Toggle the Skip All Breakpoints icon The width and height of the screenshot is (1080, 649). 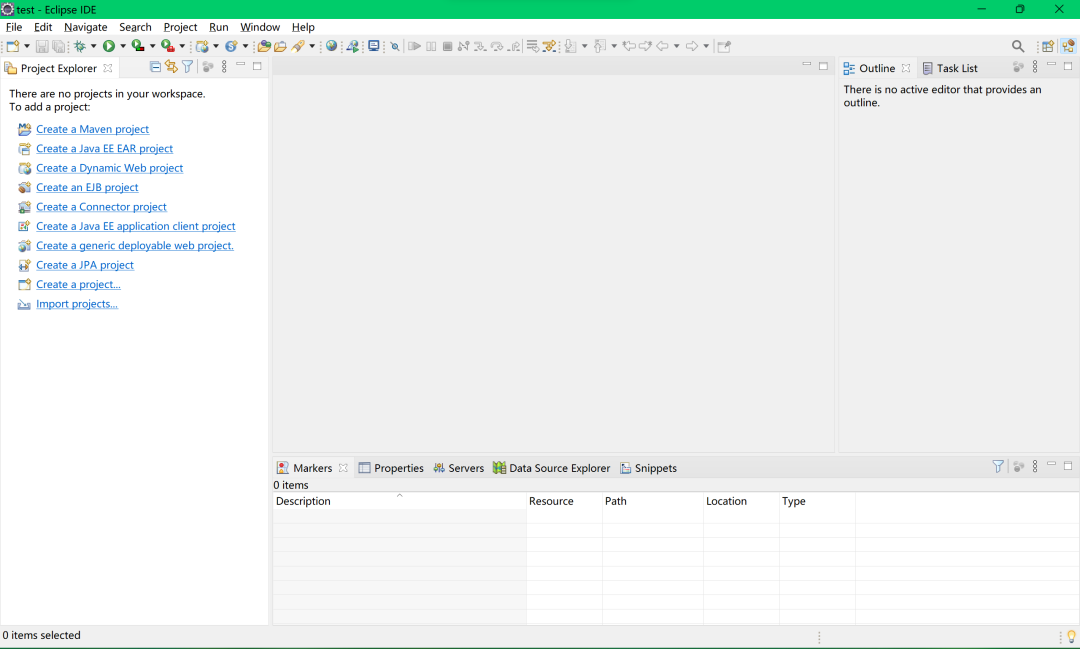tap(395, 46)
